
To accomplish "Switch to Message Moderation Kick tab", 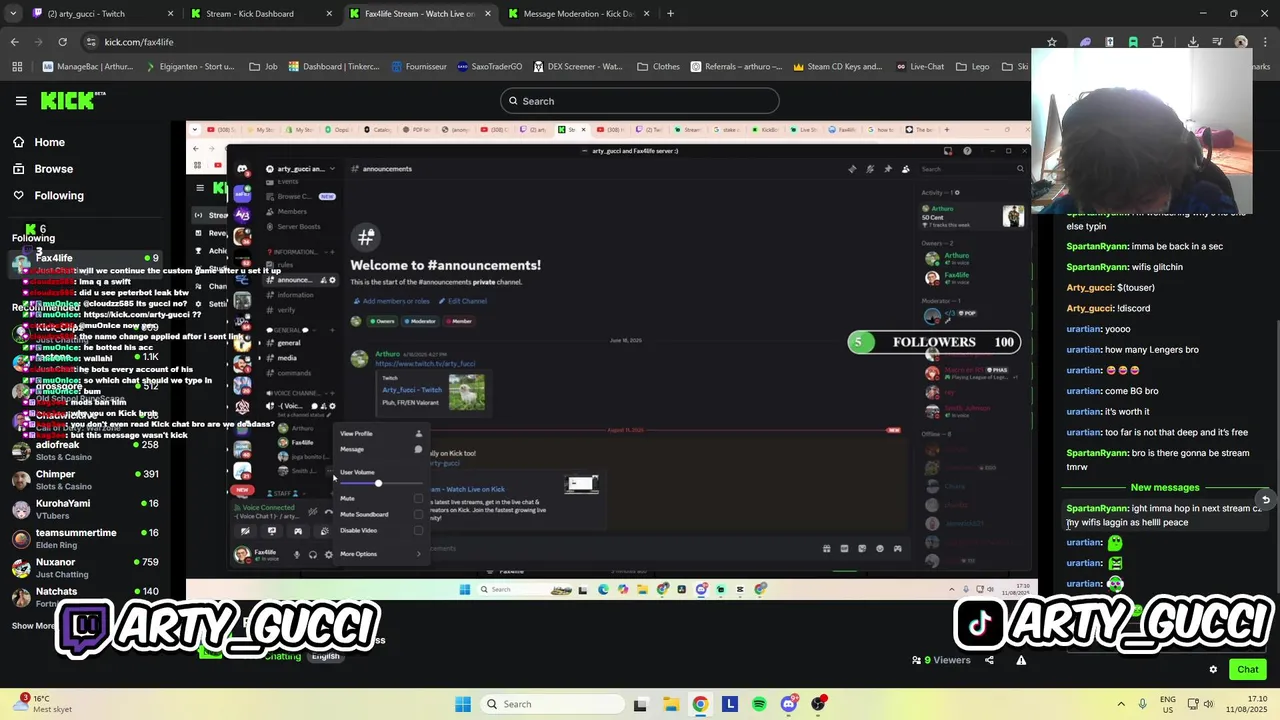I will click(x=578, y=14).
